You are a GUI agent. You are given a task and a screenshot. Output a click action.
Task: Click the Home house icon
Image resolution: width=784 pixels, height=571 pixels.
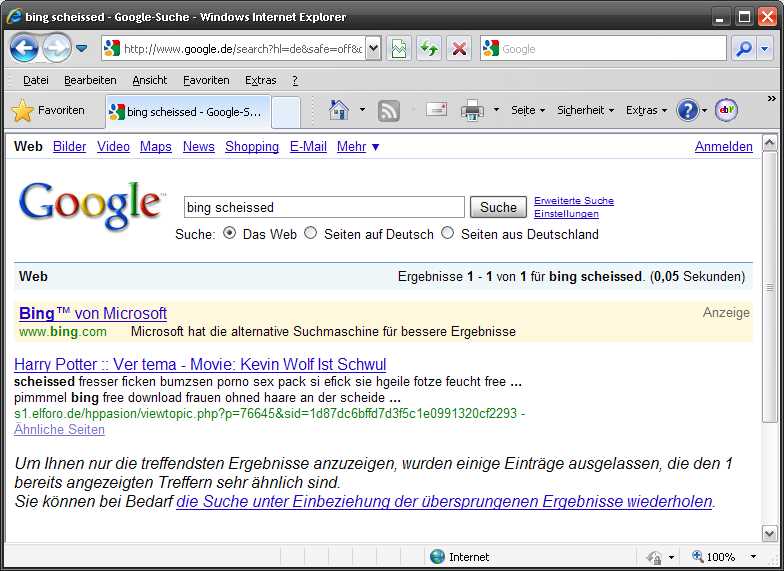click(339, 110)
